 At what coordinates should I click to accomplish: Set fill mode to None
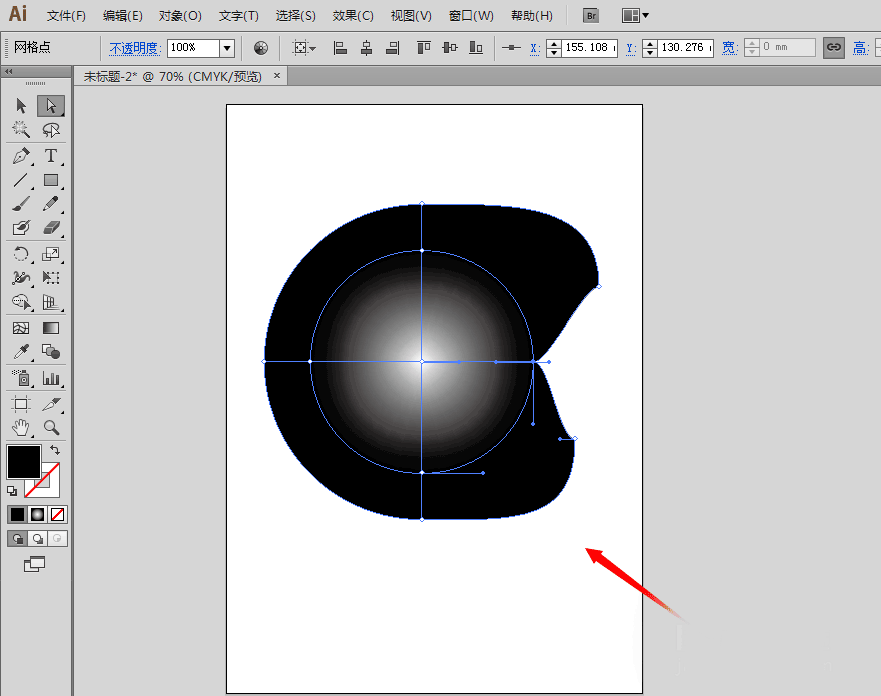coord(57,514)
